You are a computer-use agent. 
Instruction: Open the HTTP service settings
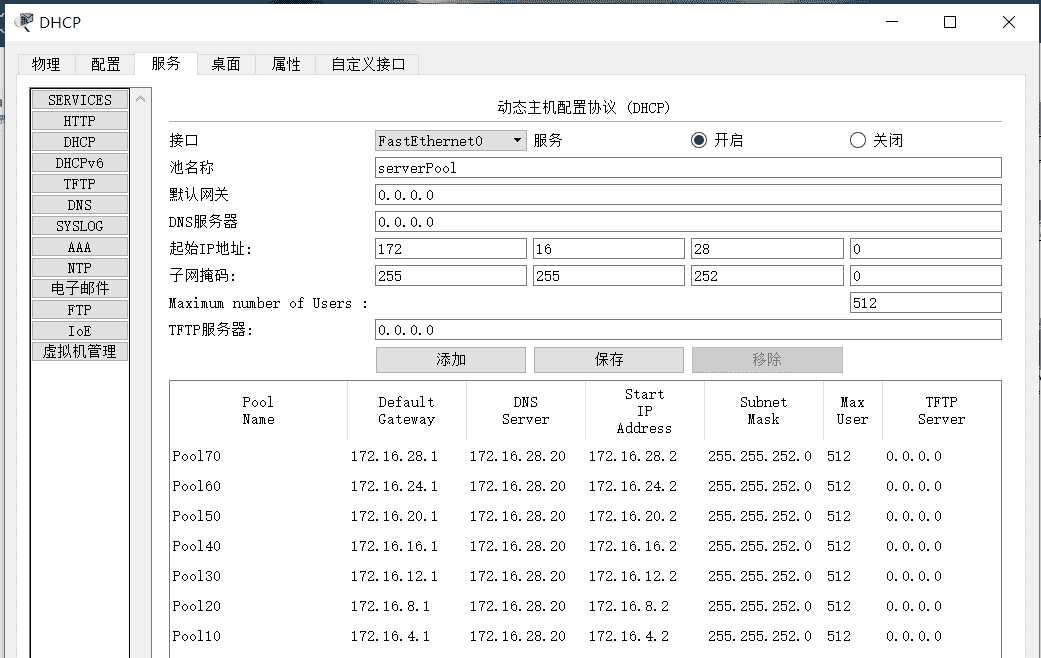click(x=79, y=120)
